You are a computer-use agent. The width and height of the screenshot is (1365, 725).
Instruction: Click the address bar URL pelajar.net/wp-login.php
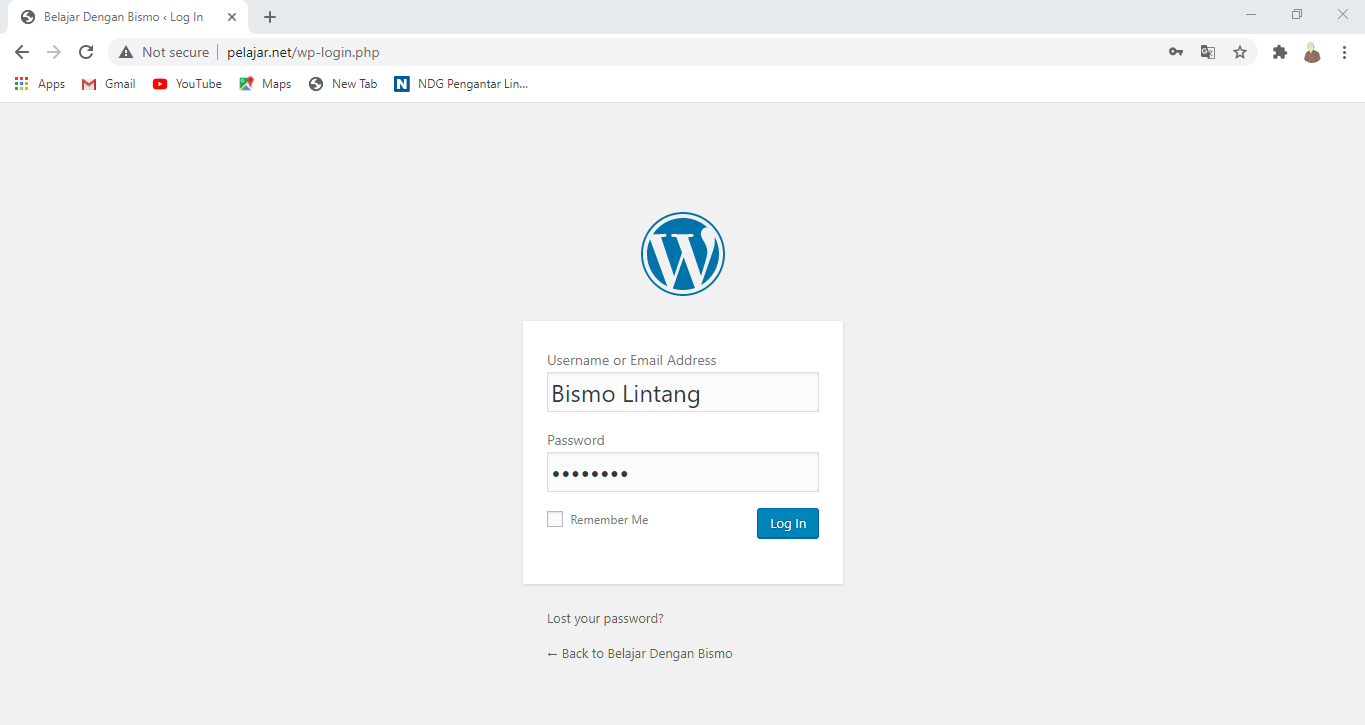click(x=303, y=52)
